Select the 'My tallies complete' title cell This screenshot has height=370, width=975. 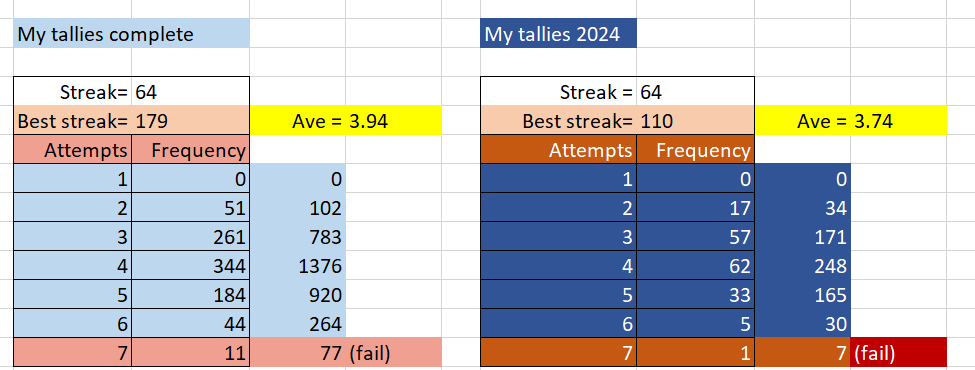(x=131, y=34)
